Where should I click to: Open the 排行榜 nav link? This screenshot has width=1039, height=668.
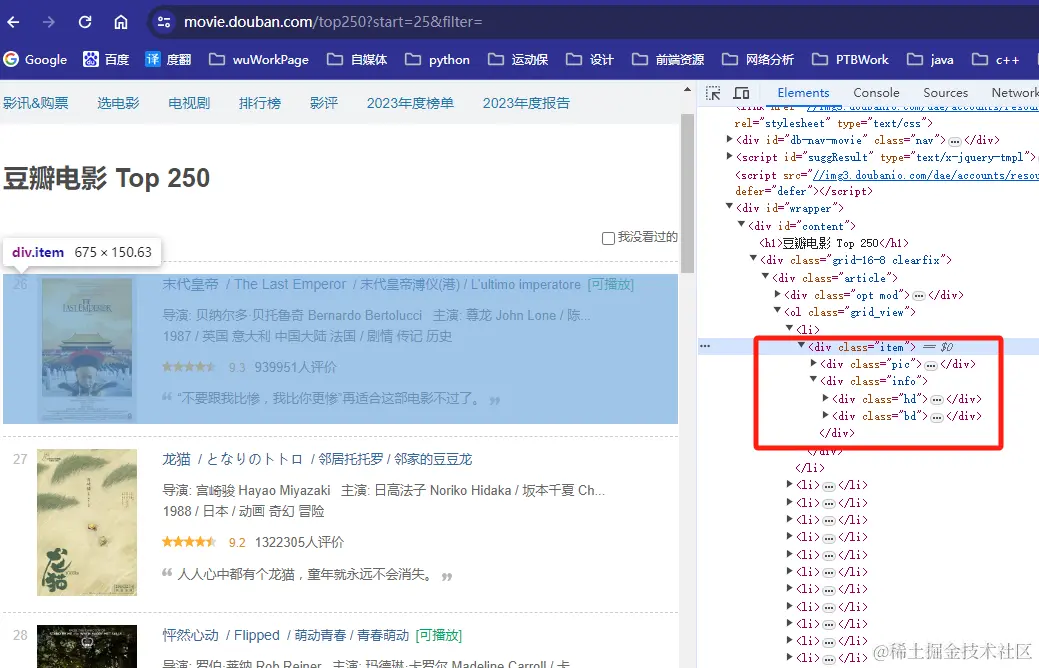[x=260, y=103]
